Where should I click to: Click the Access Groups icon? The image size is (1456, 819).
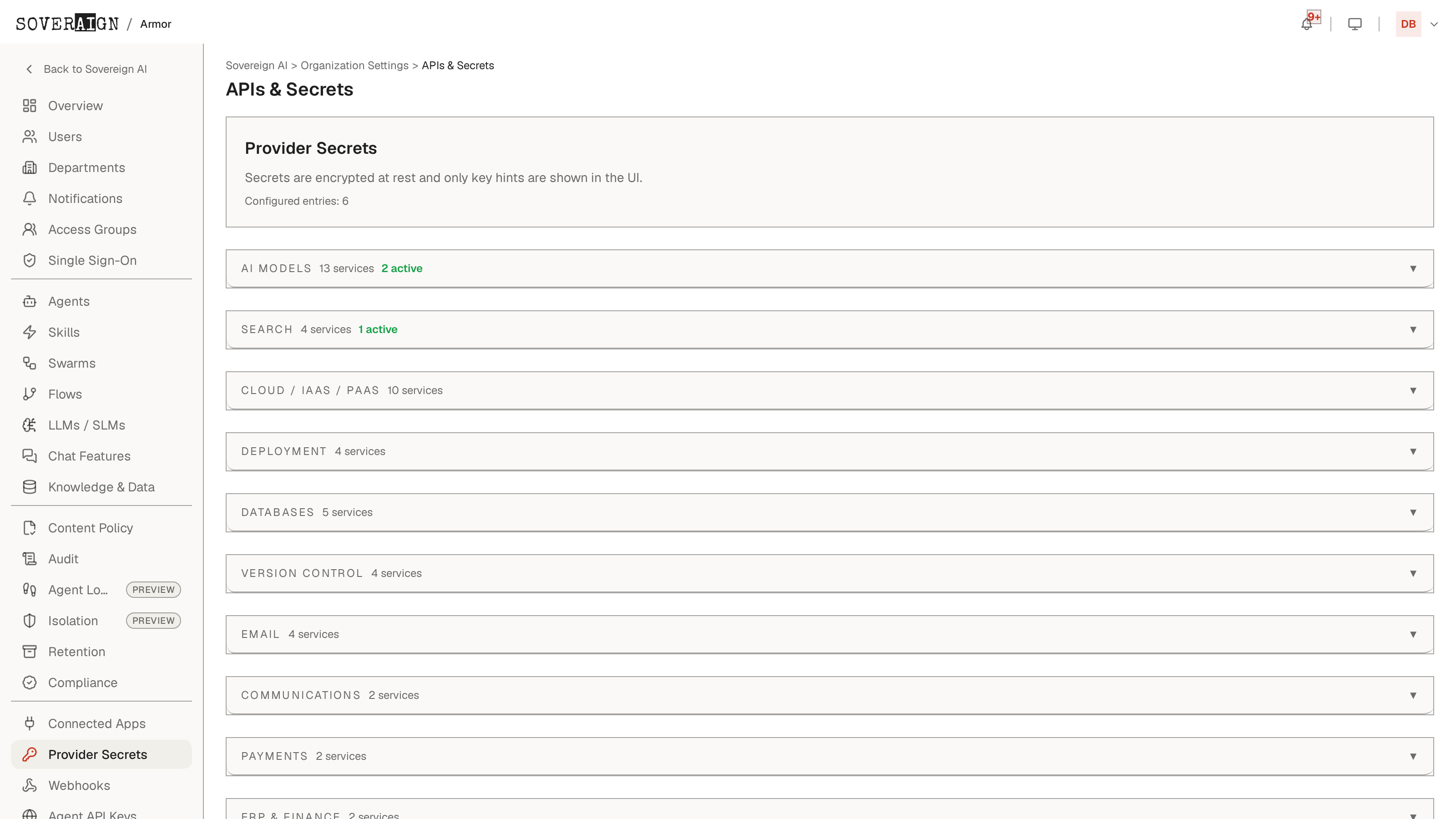[x=30, y=229]
